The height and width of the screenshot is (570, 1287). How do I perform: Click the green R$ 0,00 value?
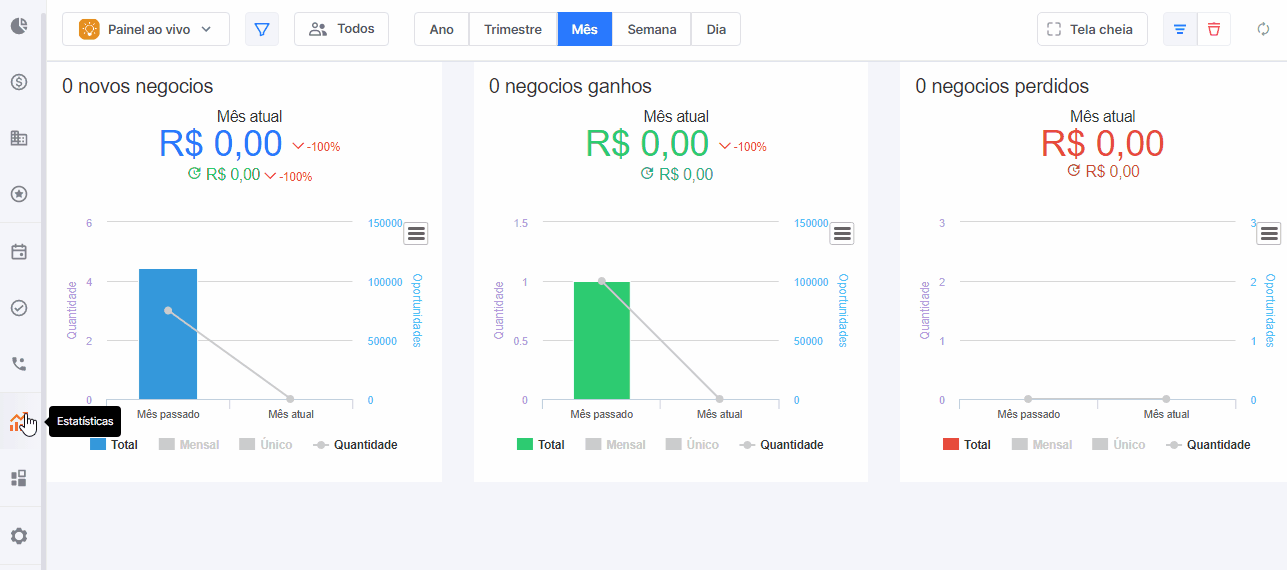coord(648,144)
